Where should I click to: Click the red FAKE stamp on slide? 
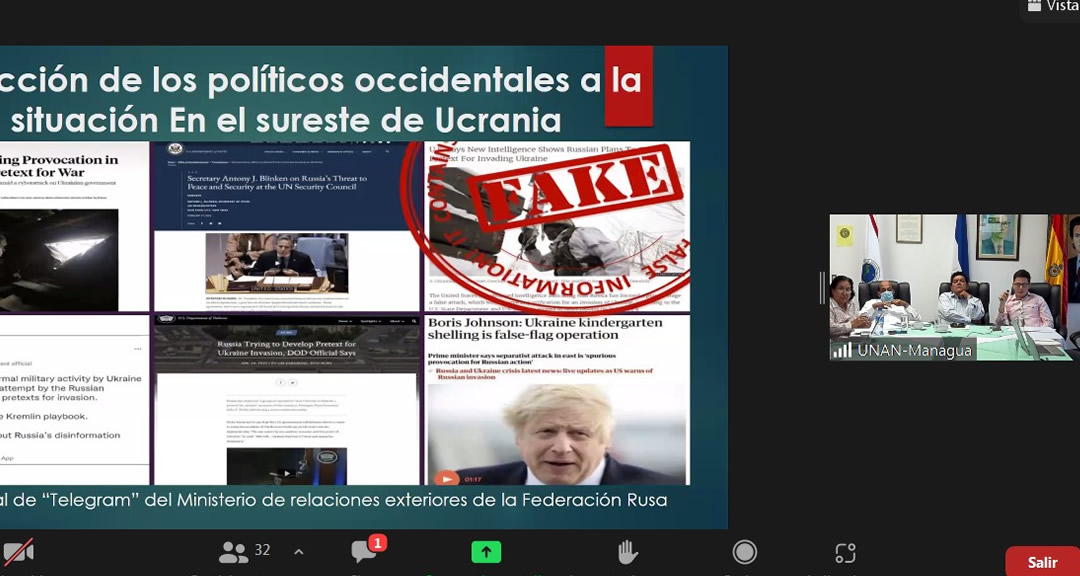(x=577, y=185)
